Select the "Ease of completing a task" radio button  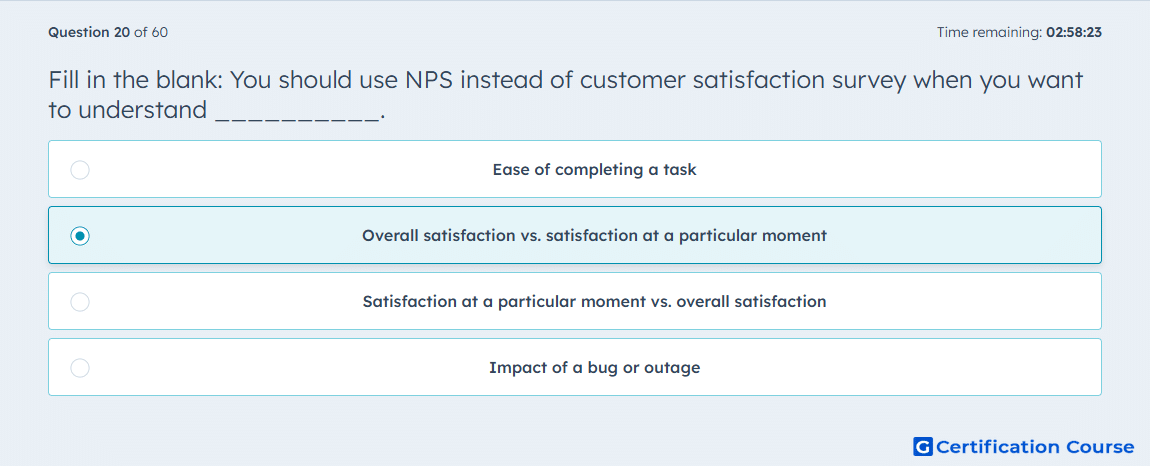(80, 170)
